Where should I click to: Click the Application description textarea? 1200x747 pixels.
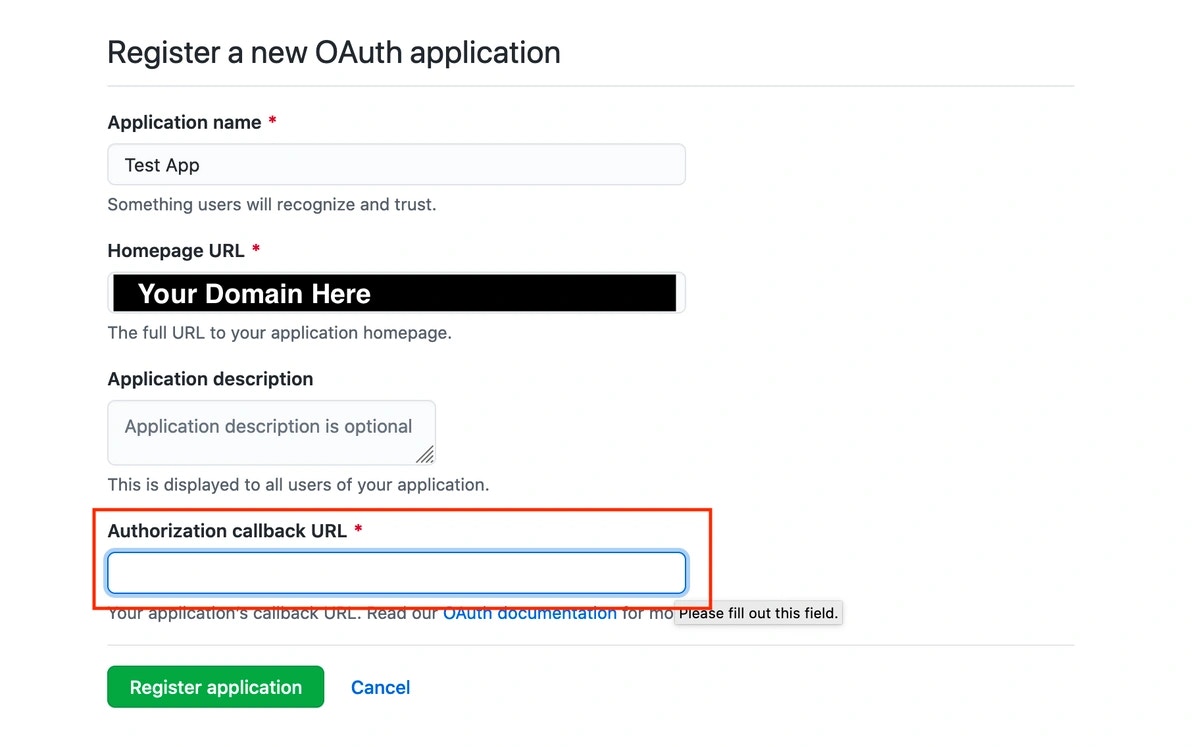(x=270, y=432)
